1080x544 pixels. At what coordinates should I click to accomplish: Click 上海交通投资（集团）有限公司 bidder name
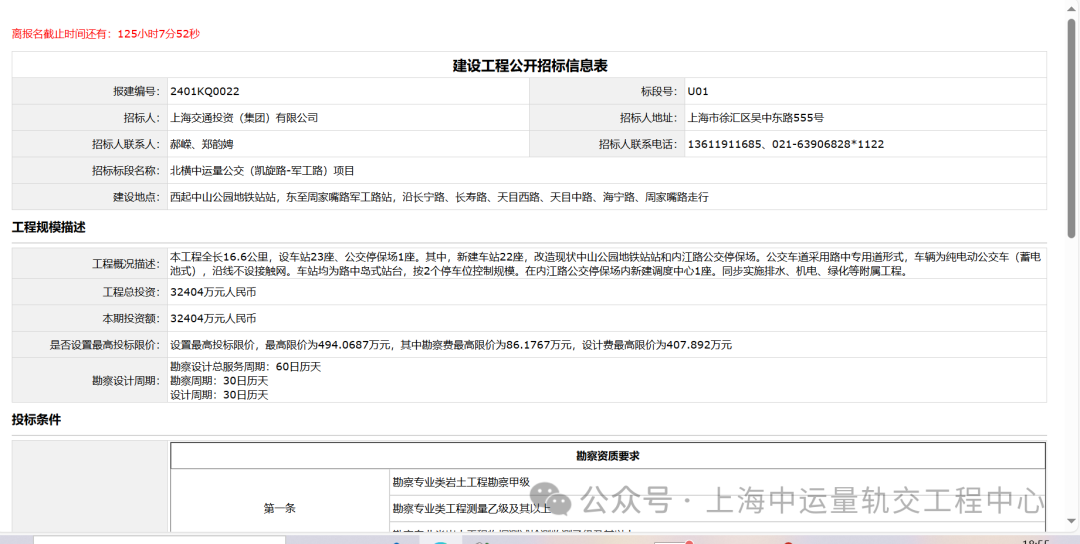click(x=244, y=118)
